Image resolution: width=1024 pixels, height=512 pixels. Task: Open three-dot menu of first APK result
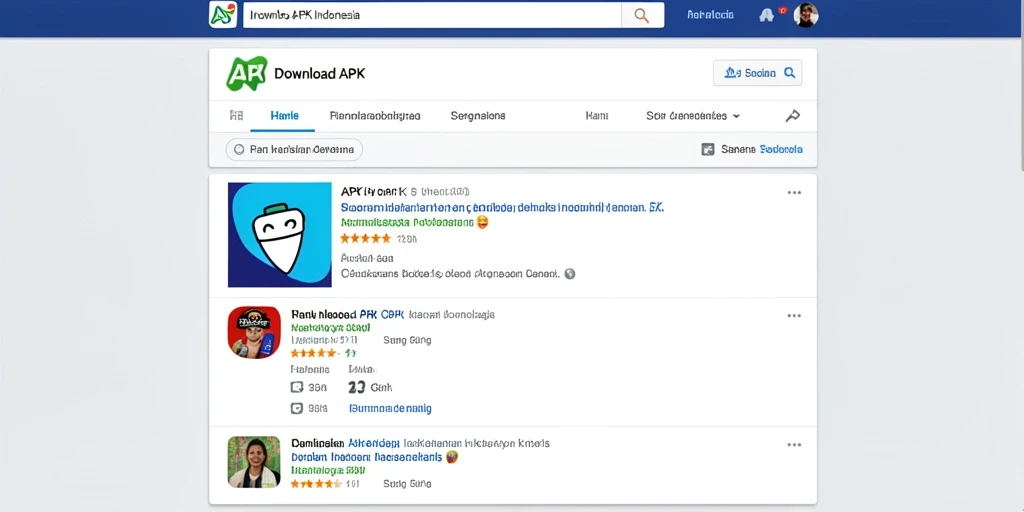click(794, 193)
